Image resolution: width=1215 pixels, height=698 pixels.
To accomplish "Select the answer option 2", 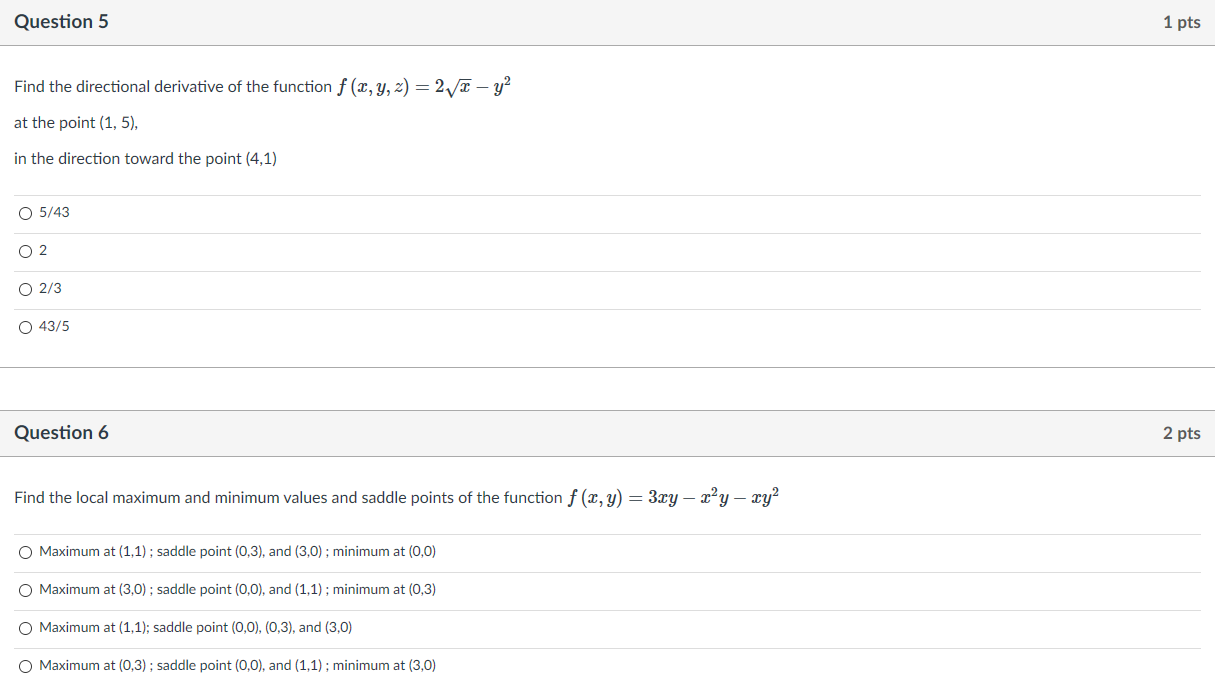I will (42, 250).
